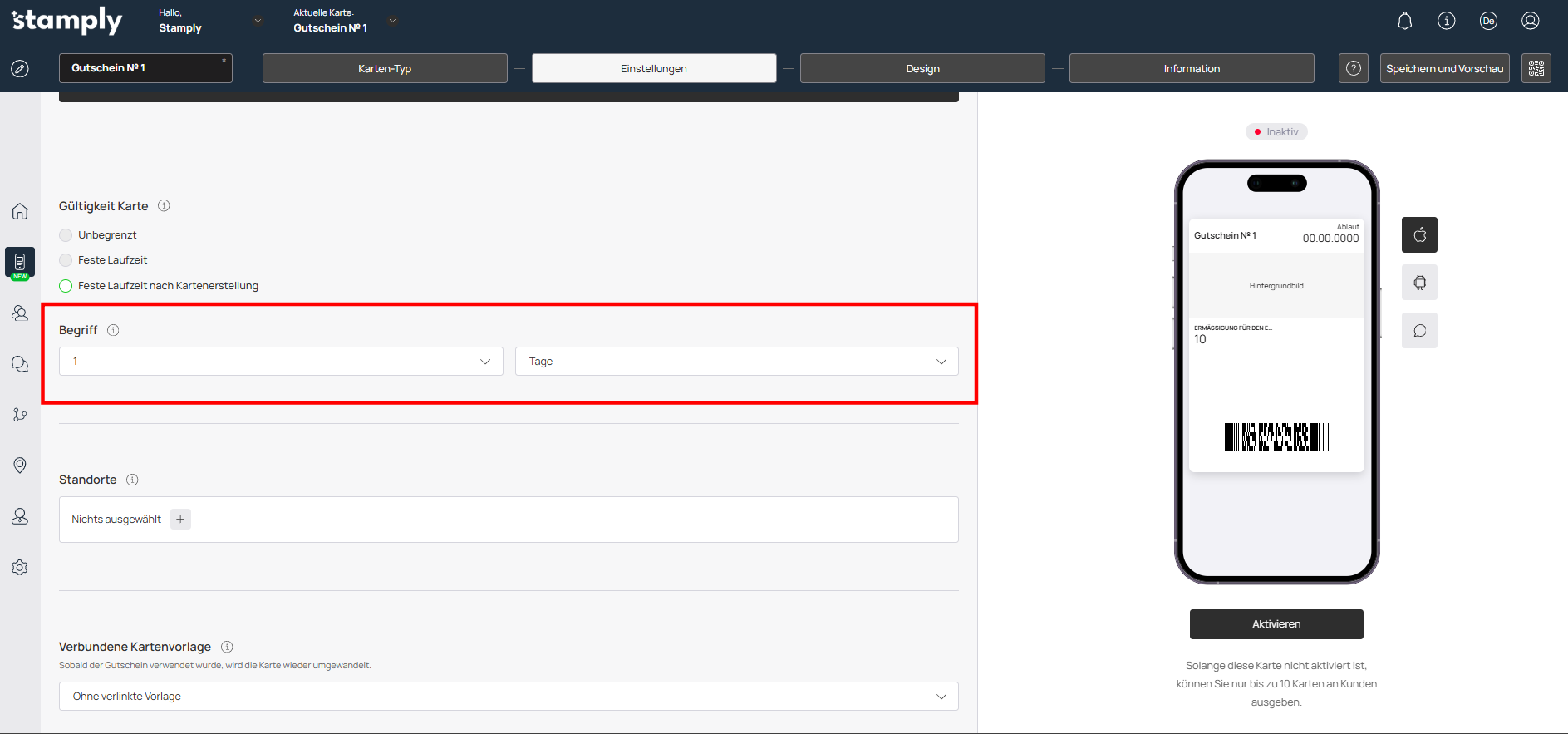Image resolution: width=1568 pixels, height=734 pixels.
Task: Open the home icon in sidebar
Action: tap(20, 211)
